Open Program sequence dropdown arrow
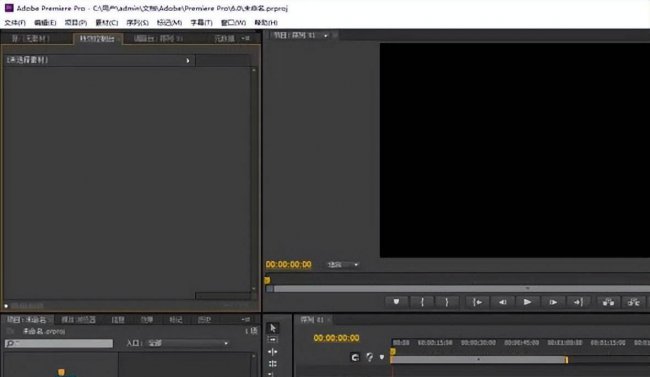650x377 pixels. [325, 36]
